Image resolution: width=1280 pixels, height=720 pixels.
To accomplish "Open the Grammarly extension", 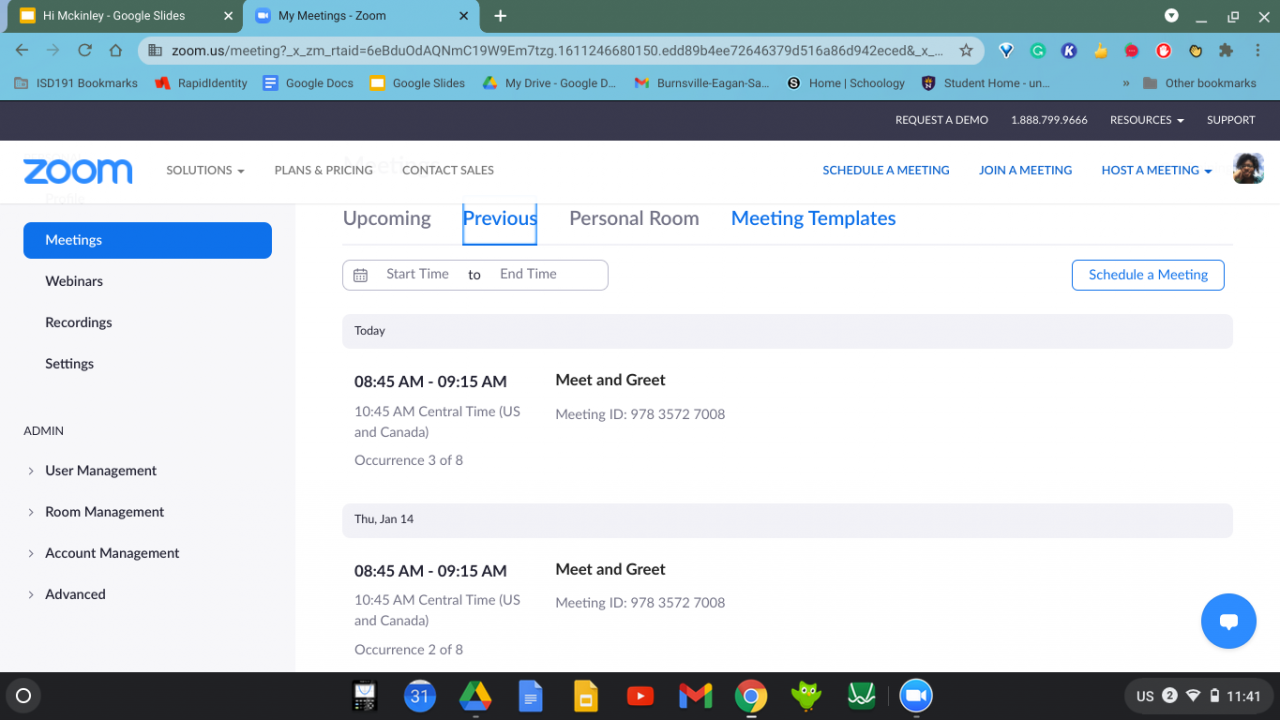I will (x=1038, y=50).
